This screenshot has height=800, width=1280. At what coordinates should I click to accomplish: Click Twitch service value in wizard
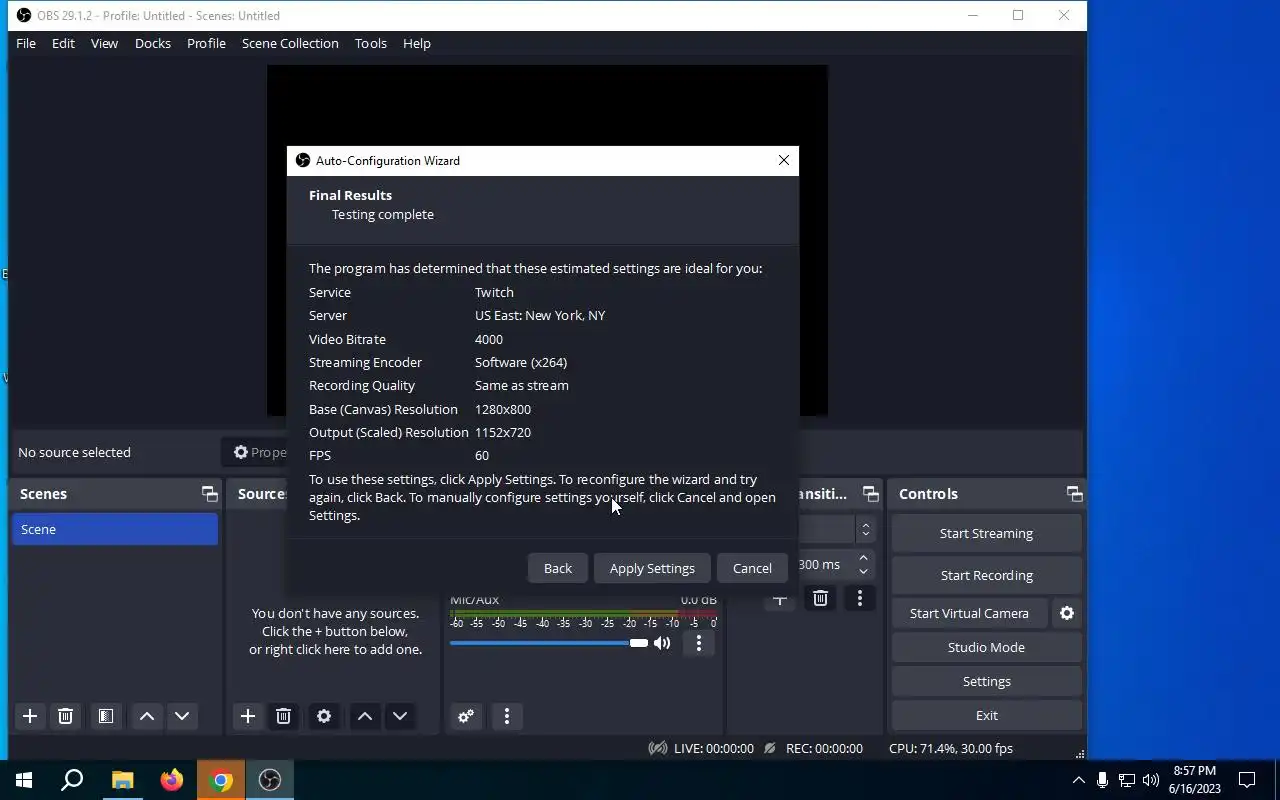click(494, 292)
